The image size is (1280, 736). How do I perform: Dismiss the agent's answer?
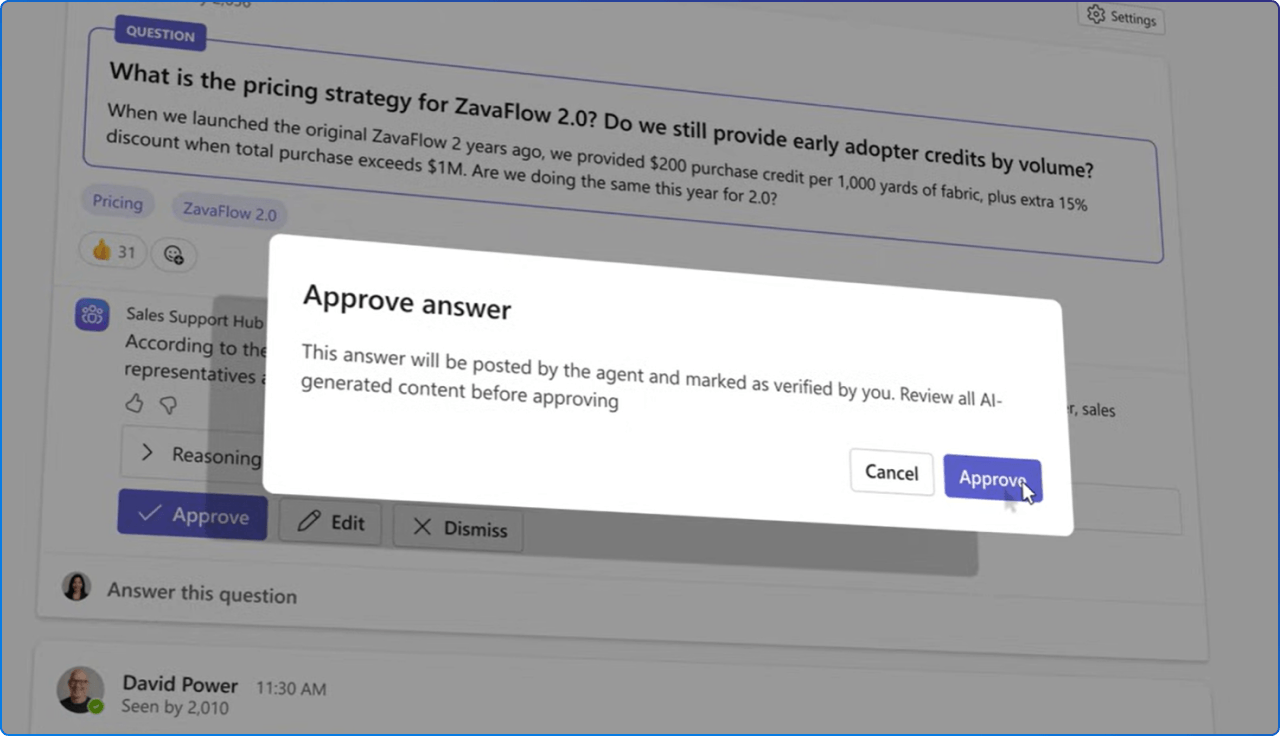(x=459, y=528)
